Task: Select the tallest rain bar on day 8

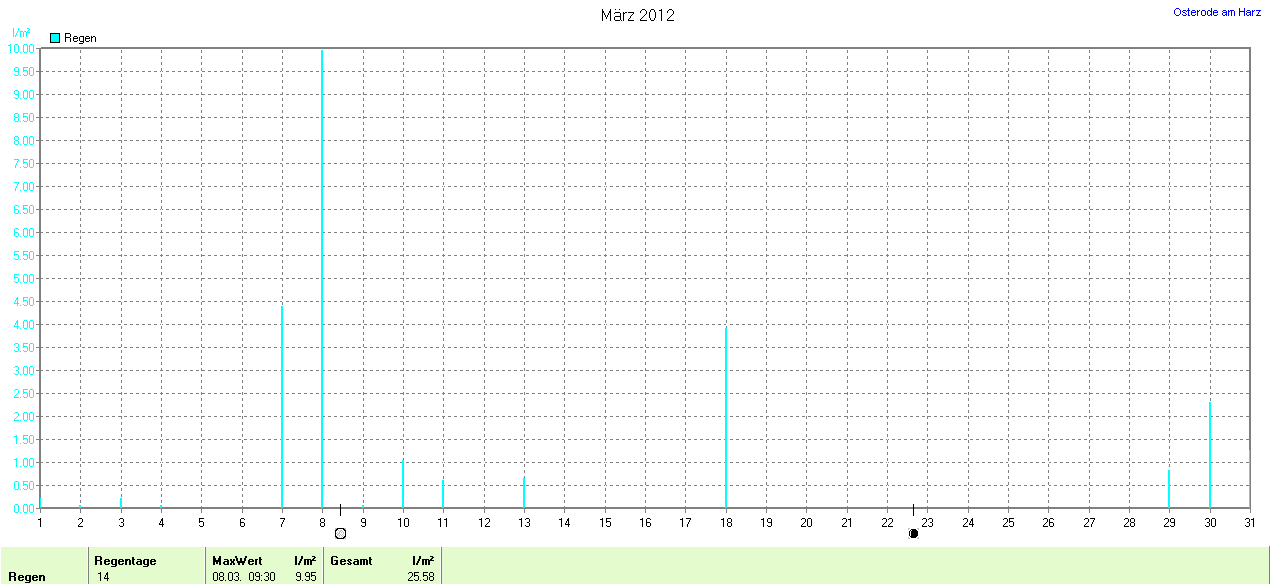Action: [x=322, y=280]
